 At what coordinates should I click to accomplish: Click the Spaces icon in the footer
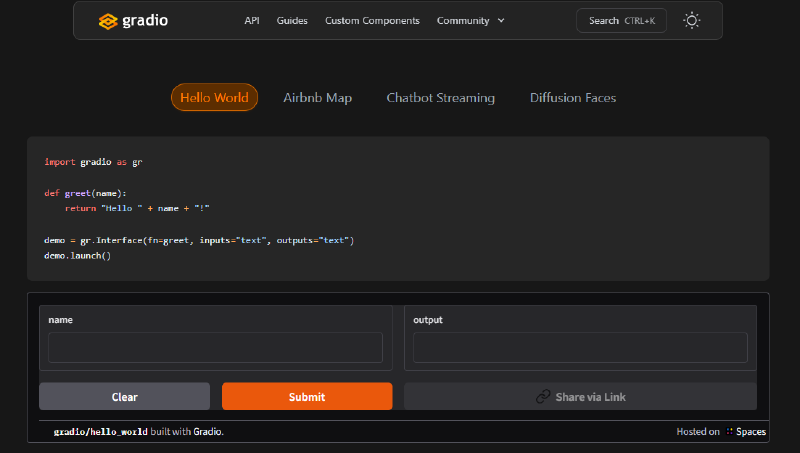(x=730, y=432)
